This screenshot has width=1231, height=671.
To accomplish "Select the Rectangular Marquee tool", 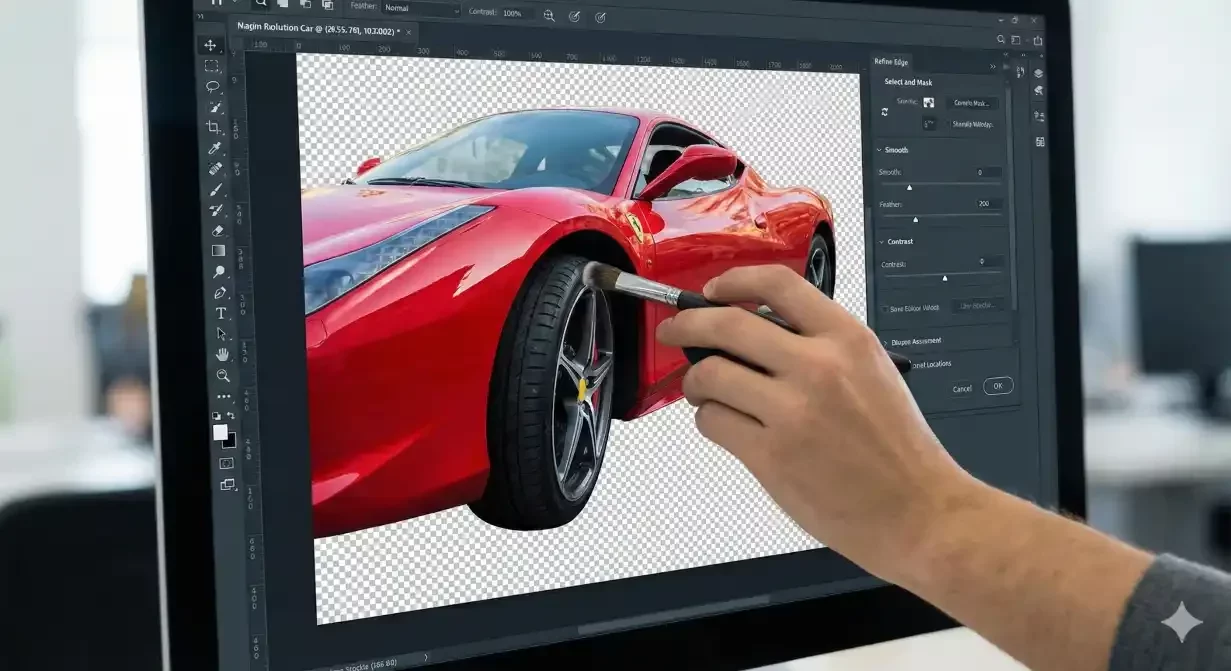I will click(212, 66).
